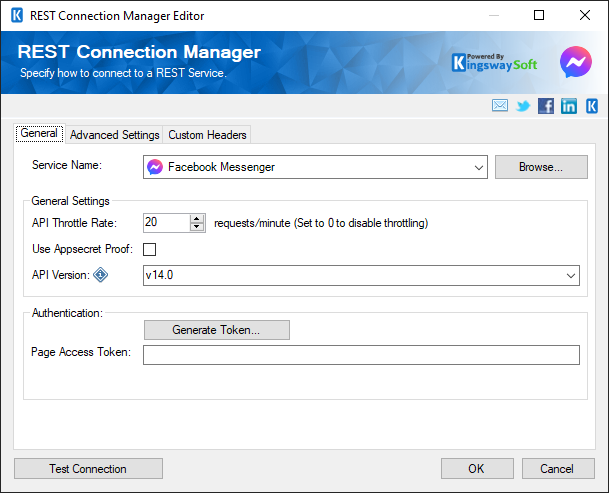Screen dimensions: 609x493
Task: Toggle the Use Appsecret Proof checkbox
Action: pyautogui.click(x=150, y=249)
